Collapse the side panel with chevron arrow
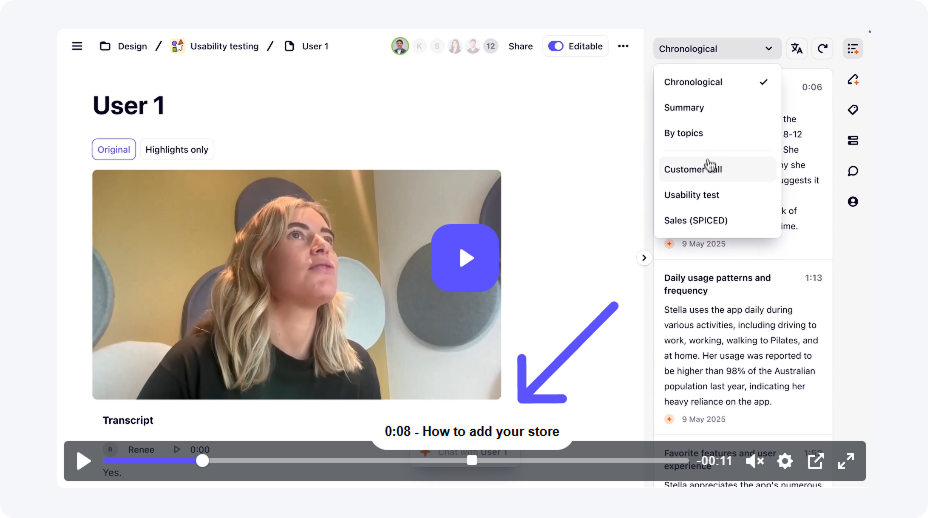The width and height of the screenshot is (928, 518). (644, 258)
